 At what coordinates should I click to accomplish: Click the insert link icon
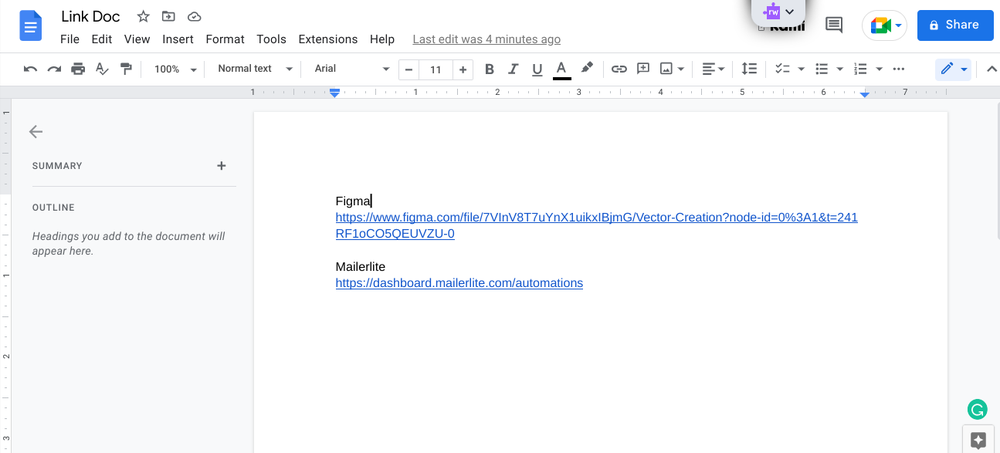pyautogui.click(x=619, y=69)
